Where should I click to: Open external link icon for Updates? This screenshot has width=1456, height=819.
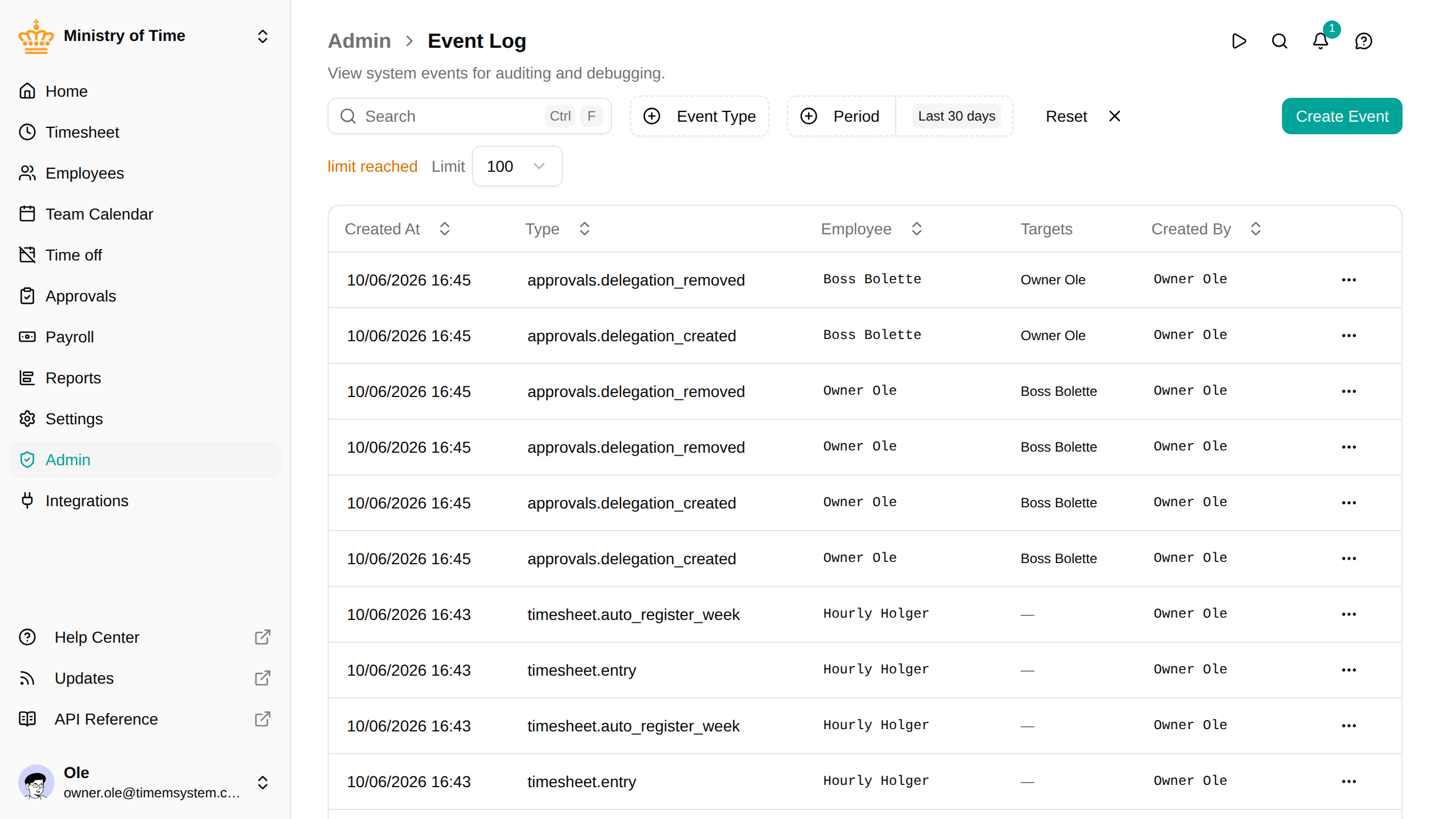click(x=262, y=678)
